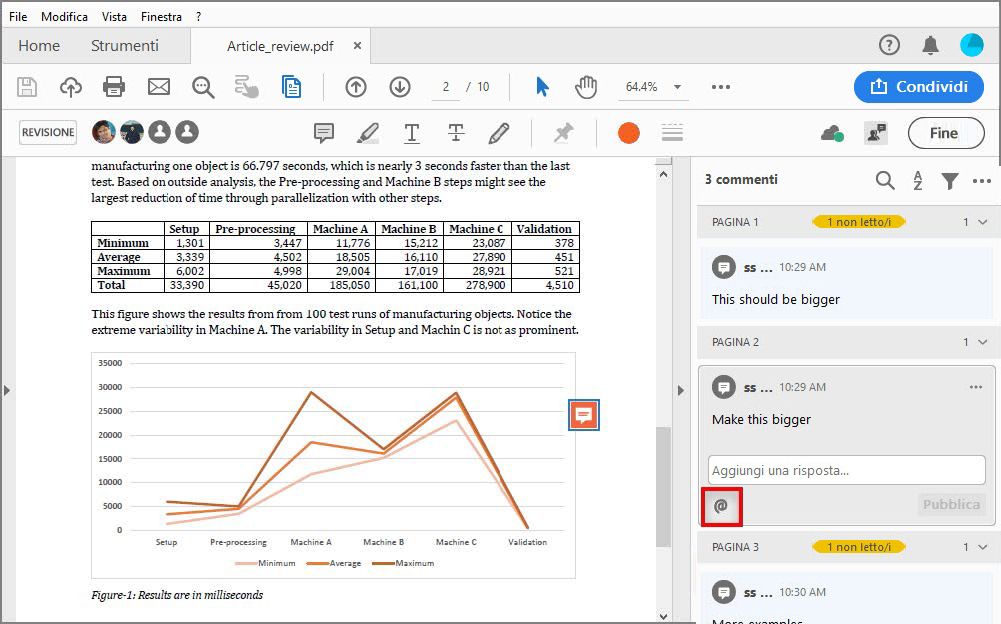
Task: Click the cloud sync status icon
Action: 832,133
